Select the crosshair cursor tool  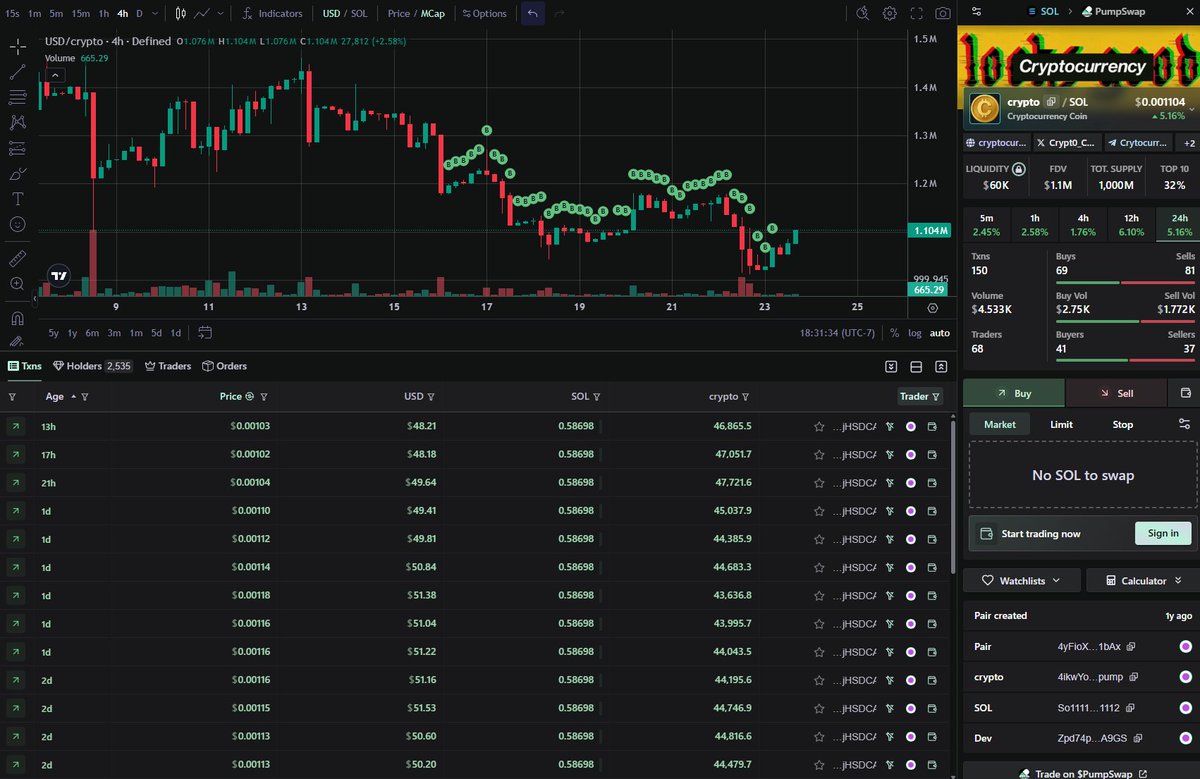pos(17,47)
